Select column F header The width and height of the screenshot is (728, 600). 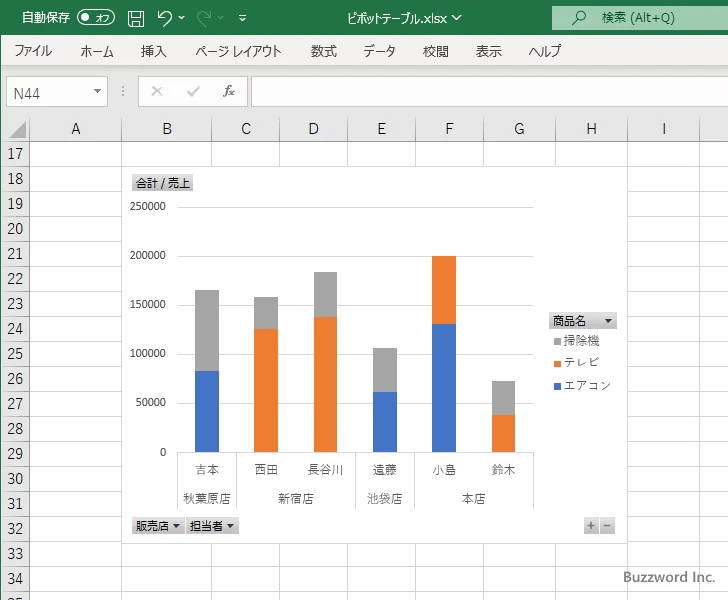[x=449, y=129]
